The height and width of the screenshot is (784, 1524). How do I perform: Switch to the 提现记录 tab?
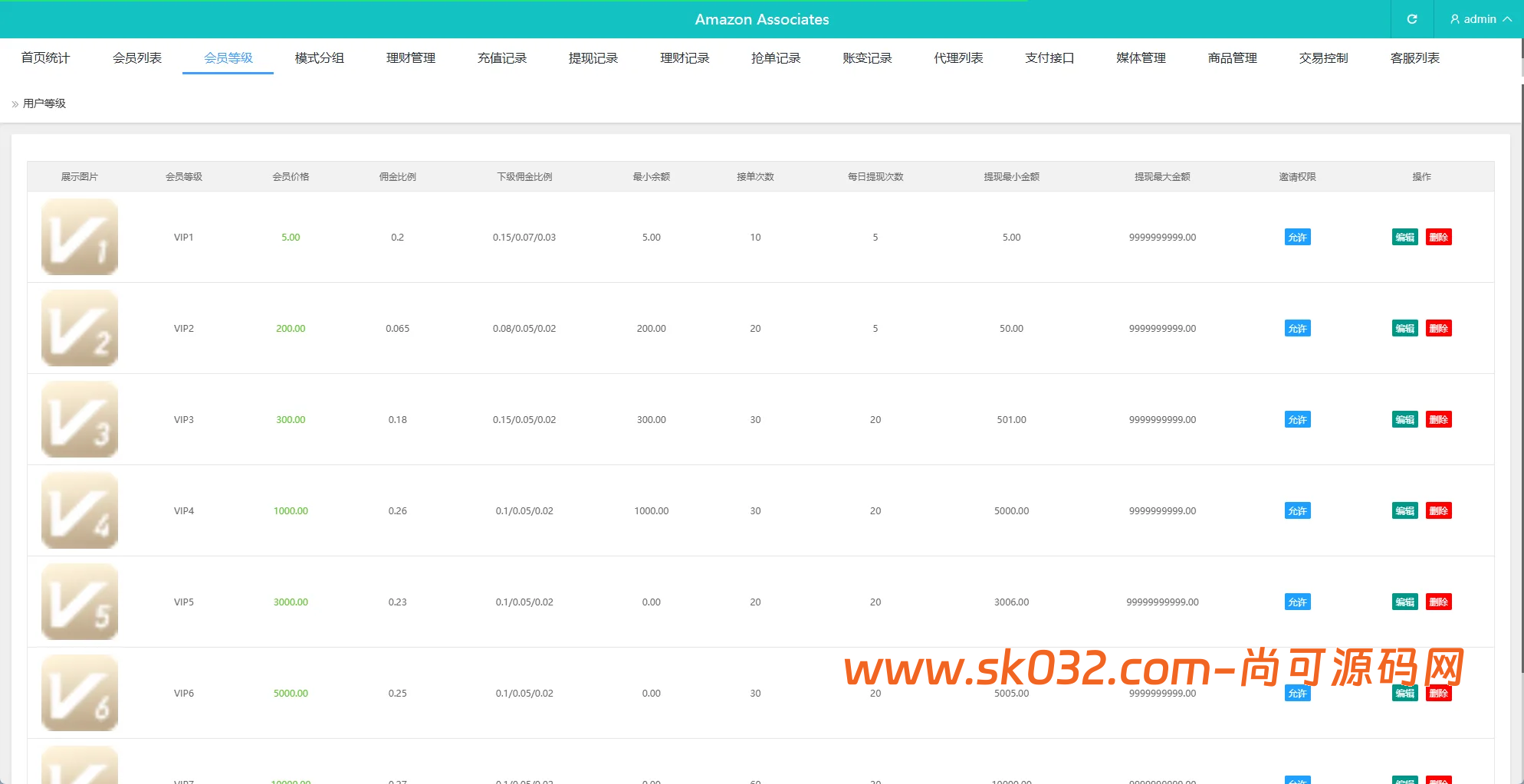click(593, 57)
